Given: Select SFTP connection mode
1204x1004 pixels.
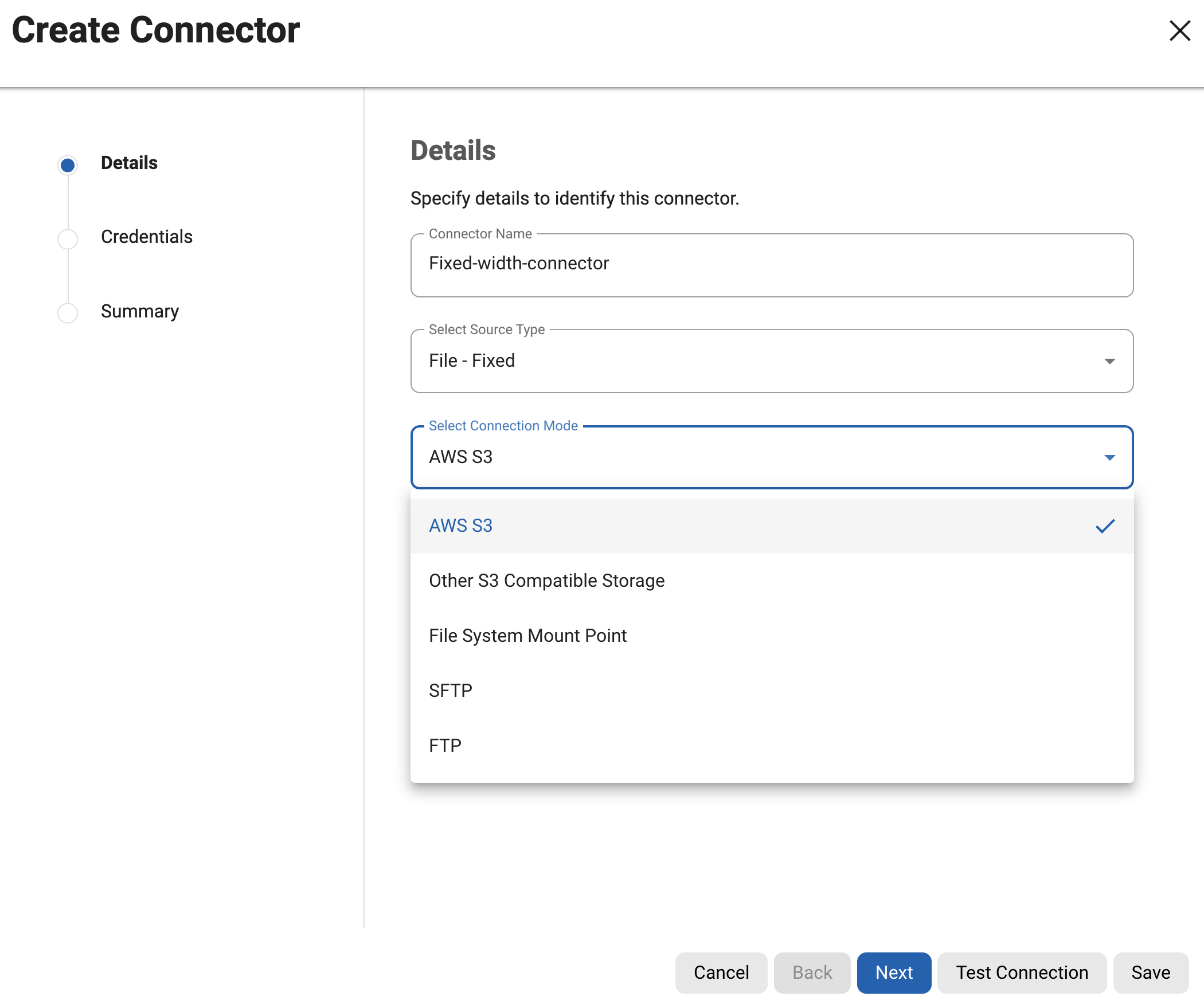Looking at the screenshot, I should pyautogui.click(x=451, y=690).
